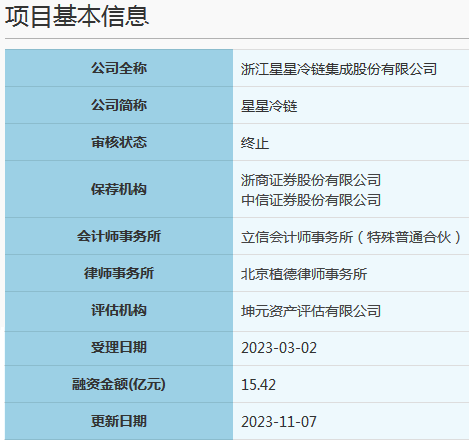469x440 pixels.
Task: Click the 更新日期 label cell
Action: pyautogui.click(x=119, y=421)
